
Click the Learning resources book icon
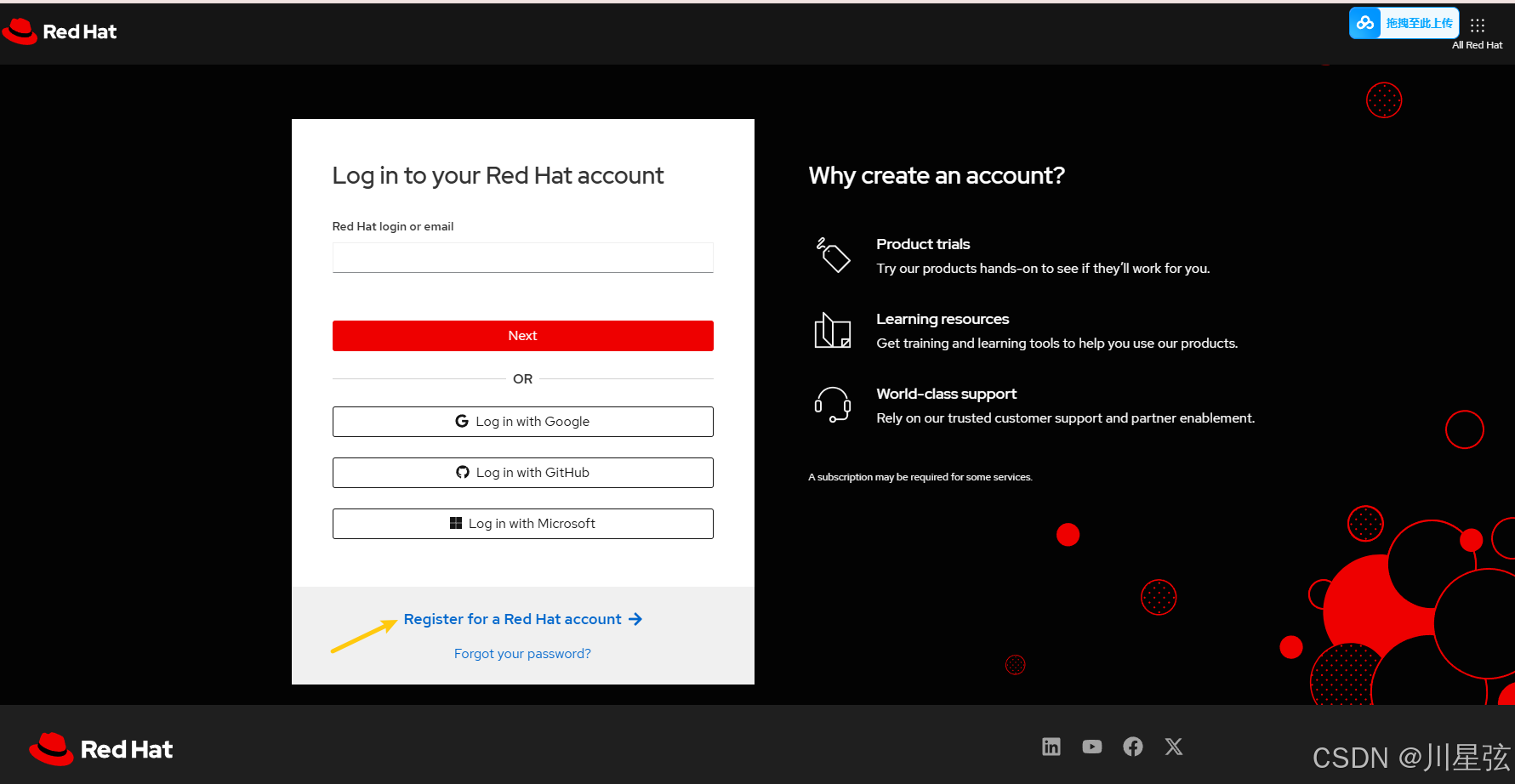[x=833, y=330]
